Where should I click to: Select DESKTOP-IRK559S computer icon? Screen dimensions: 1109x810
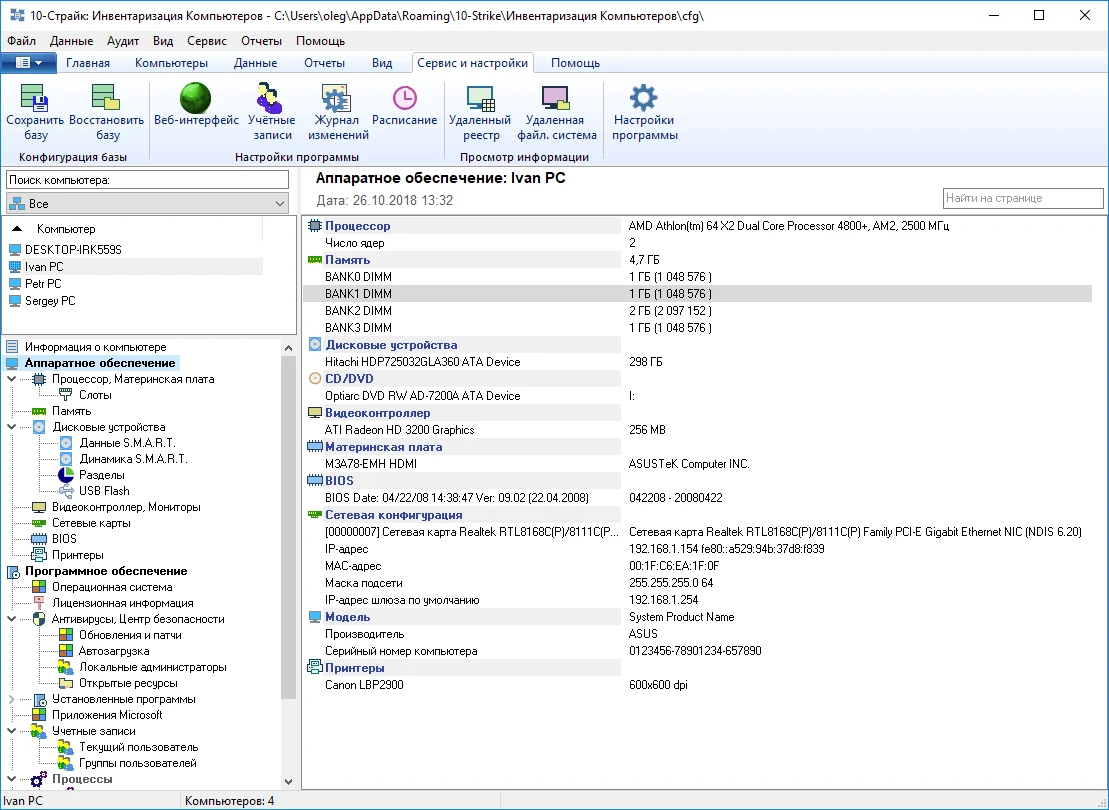tap(15, 250)
